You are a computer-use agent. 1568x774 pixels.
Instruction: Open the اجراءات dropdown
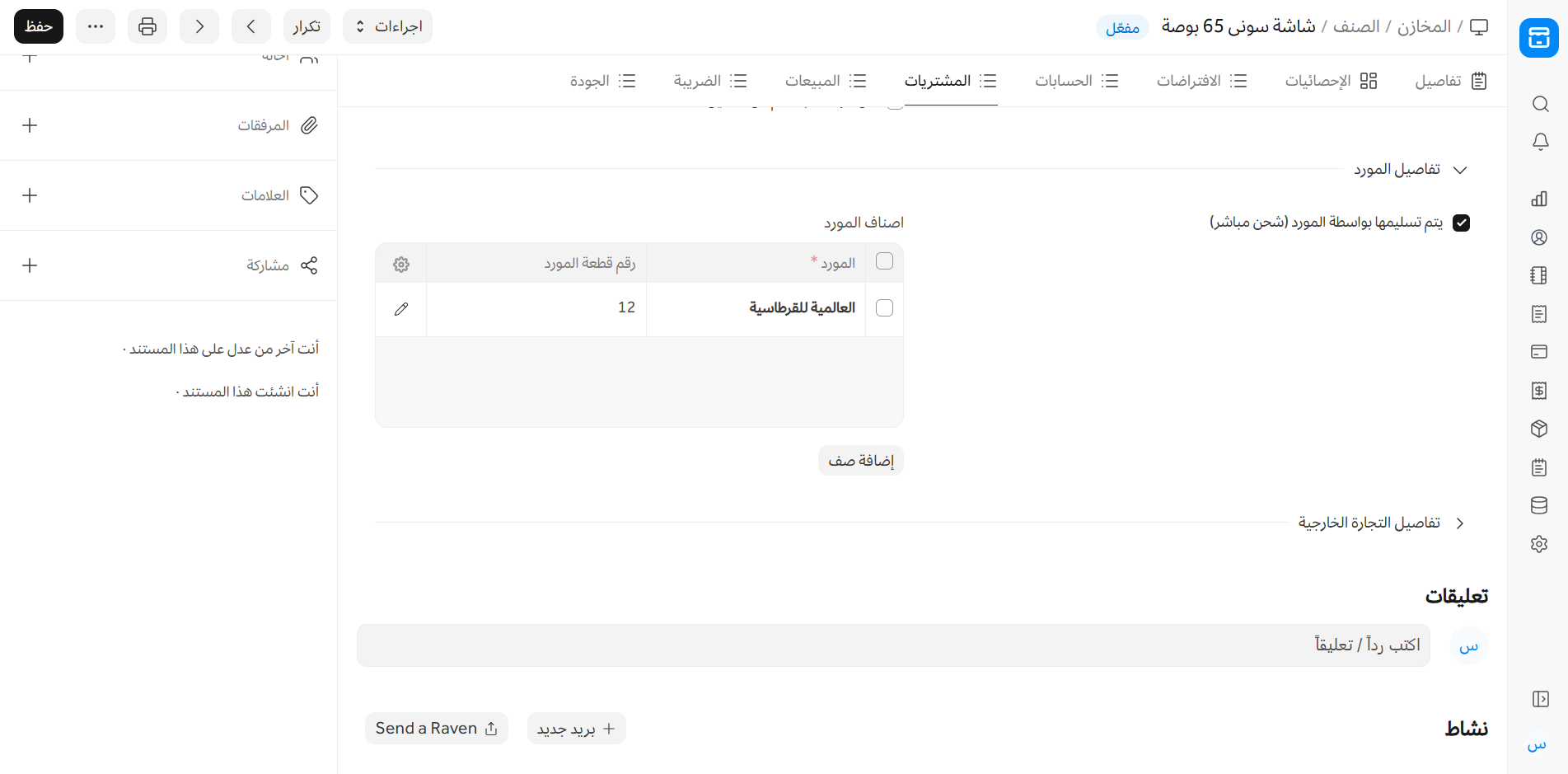(x=387, y=26)
